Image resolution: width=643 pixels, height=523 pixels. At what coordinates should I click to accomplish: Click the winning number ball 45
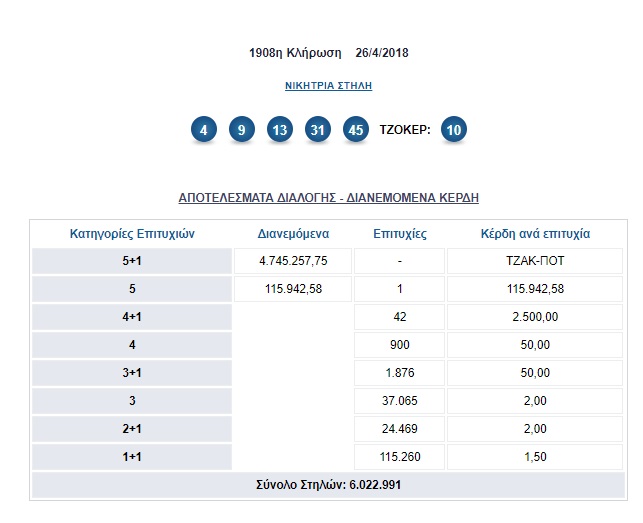(x=356, y=130)
